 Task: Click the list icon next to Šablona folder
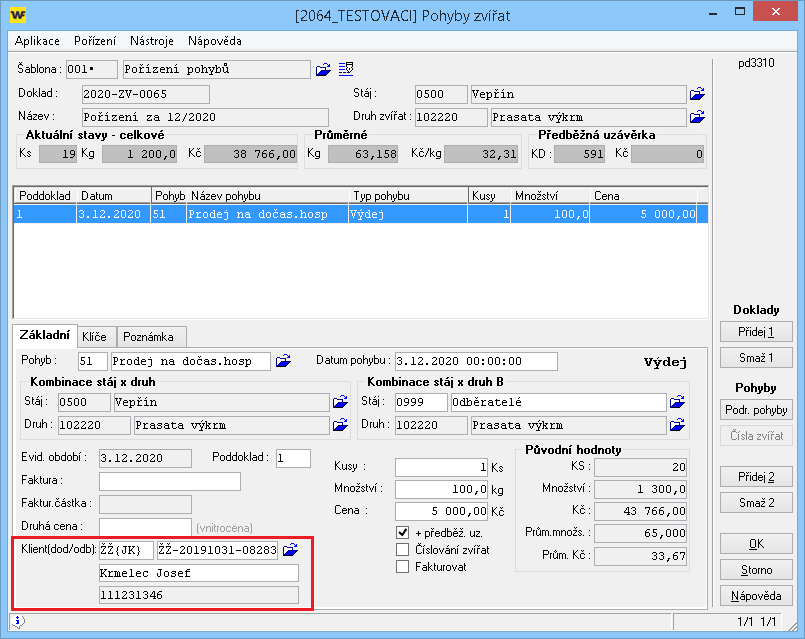pos(346,69)
